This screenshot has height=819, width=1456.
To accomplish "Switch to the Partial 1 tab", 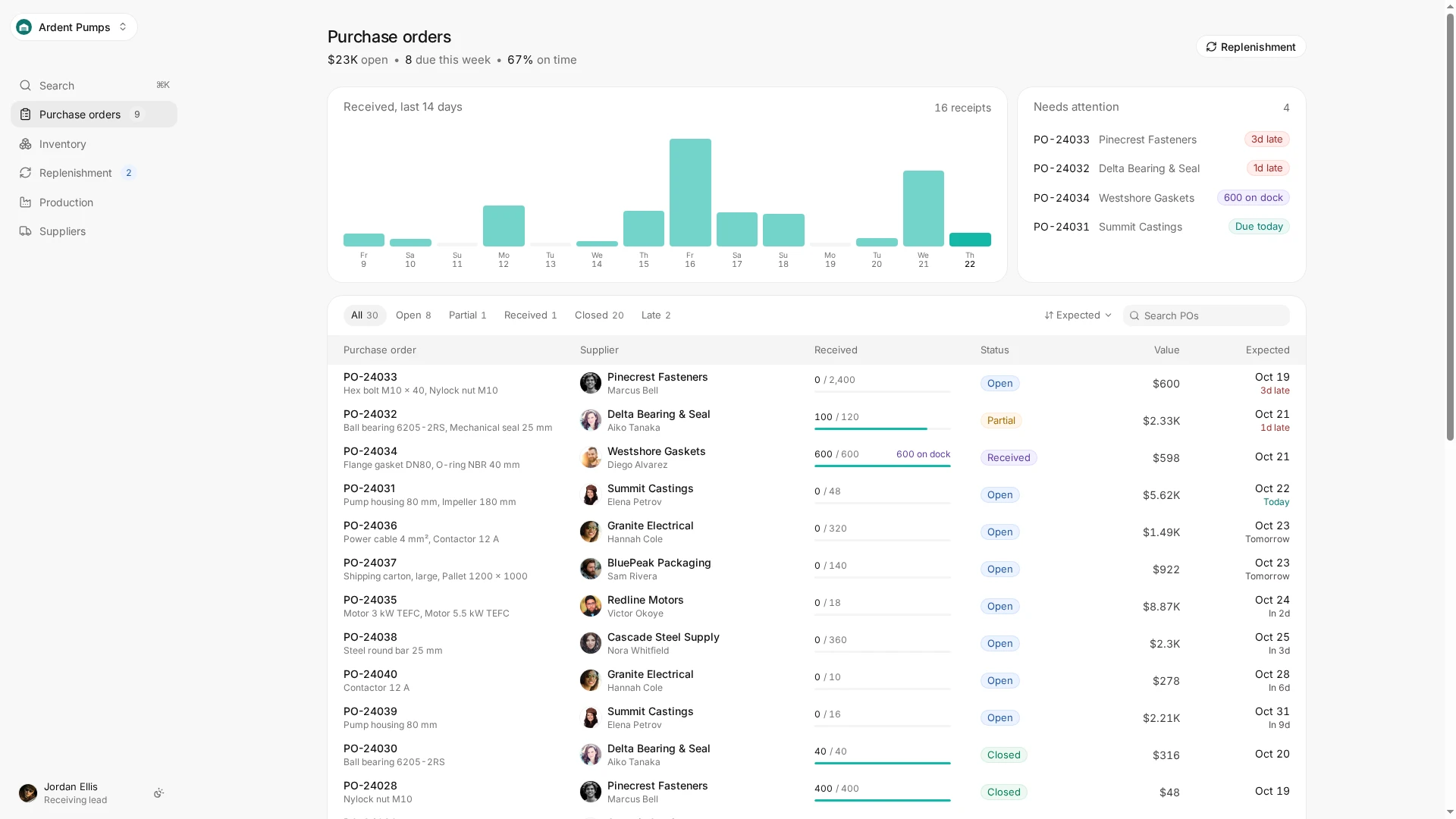I will [x=467, y=315].
